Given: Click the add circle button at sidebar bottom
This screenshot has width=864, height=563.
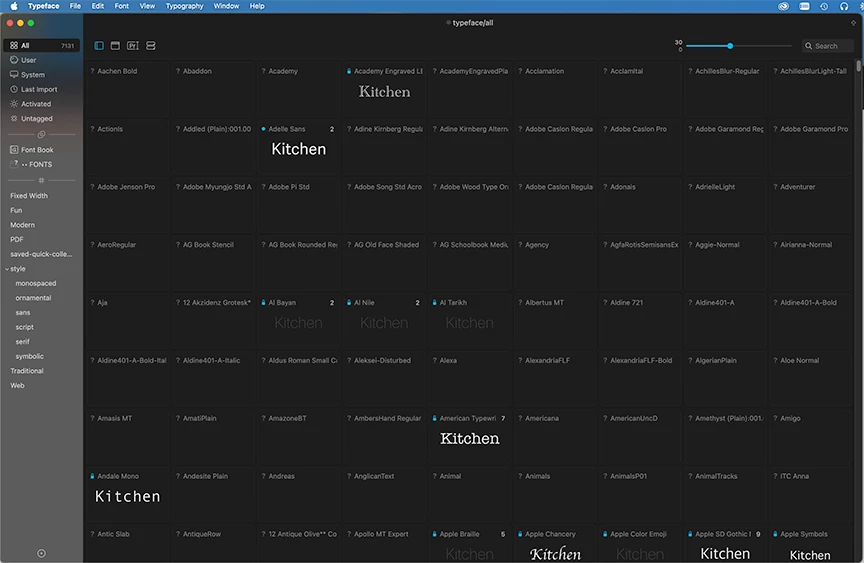Looking at the screenshot, I should click(x=41, y=553).
